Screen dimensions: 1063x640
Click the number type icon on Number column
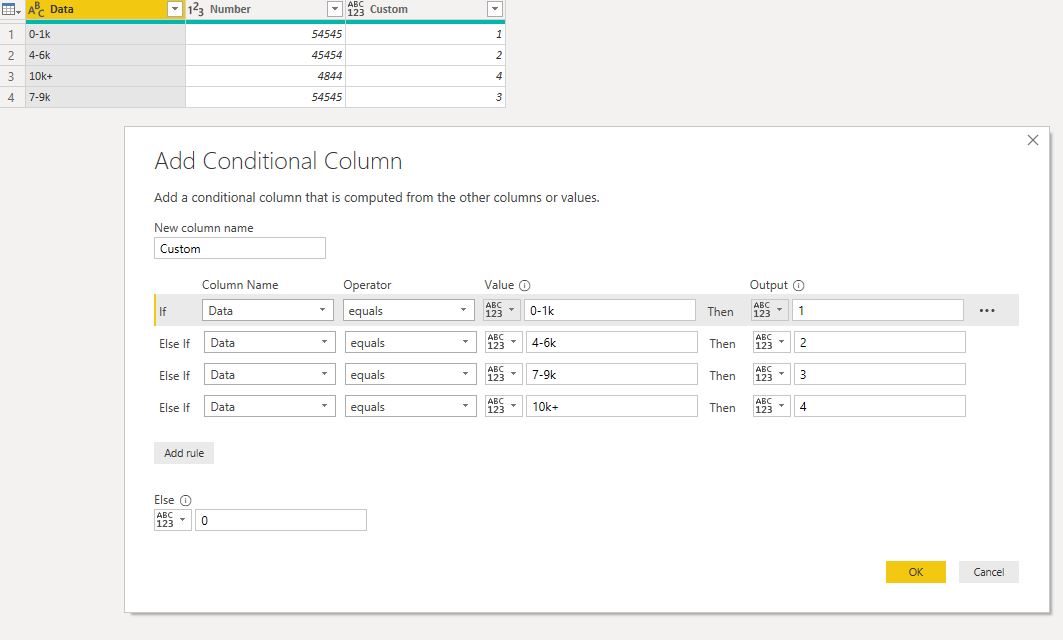195,9
